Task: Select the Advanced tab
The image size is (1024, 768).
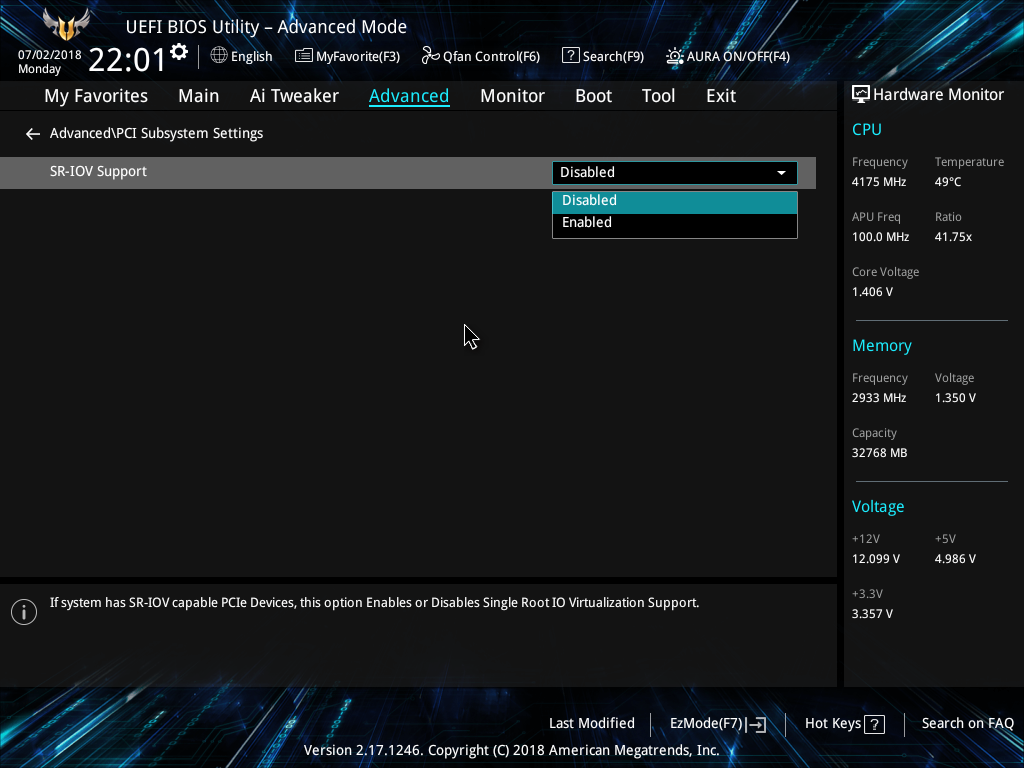Action: click(409, 96)
